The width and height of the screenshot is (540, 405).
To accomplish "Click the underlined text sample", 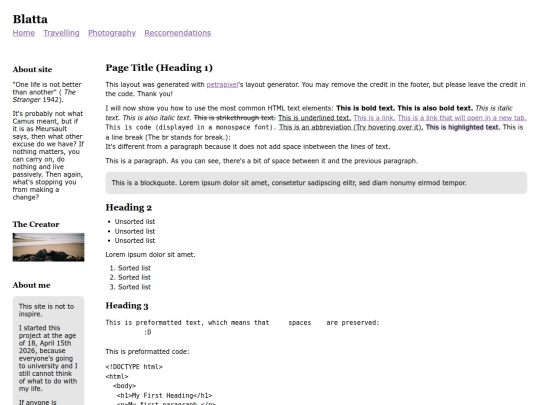I will click(x=314, y=118).
